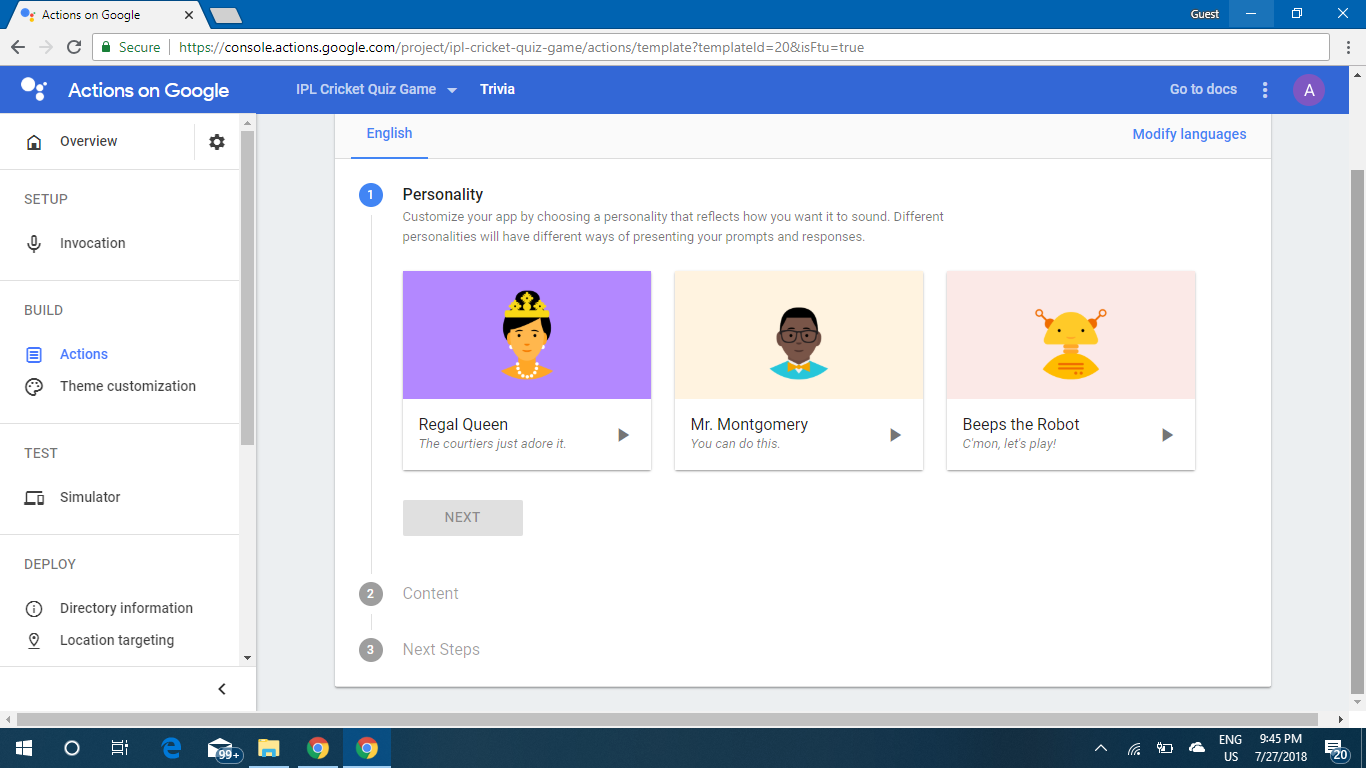The width and height of the screenshot is (1366, 768).
Task: Click the Modify languages link
Action: 1189,134
